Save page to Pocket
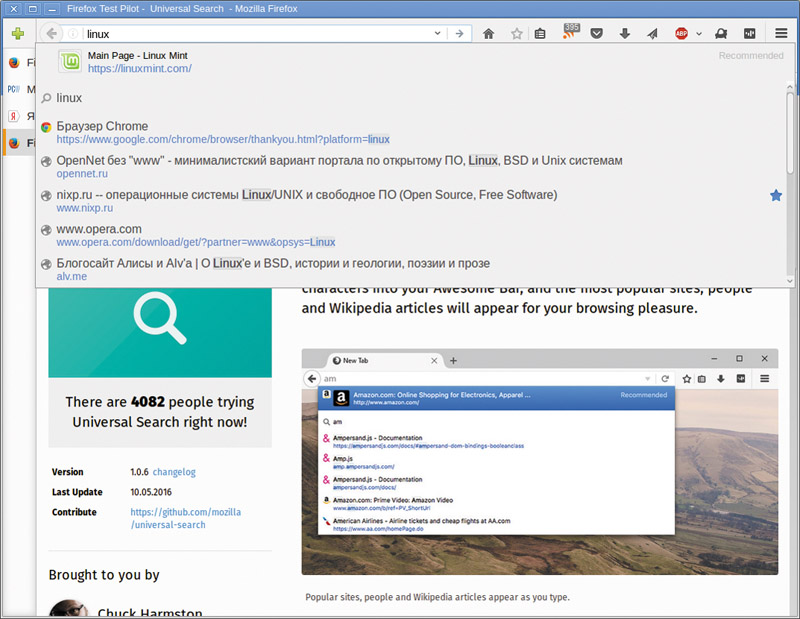 pos(596,34)
